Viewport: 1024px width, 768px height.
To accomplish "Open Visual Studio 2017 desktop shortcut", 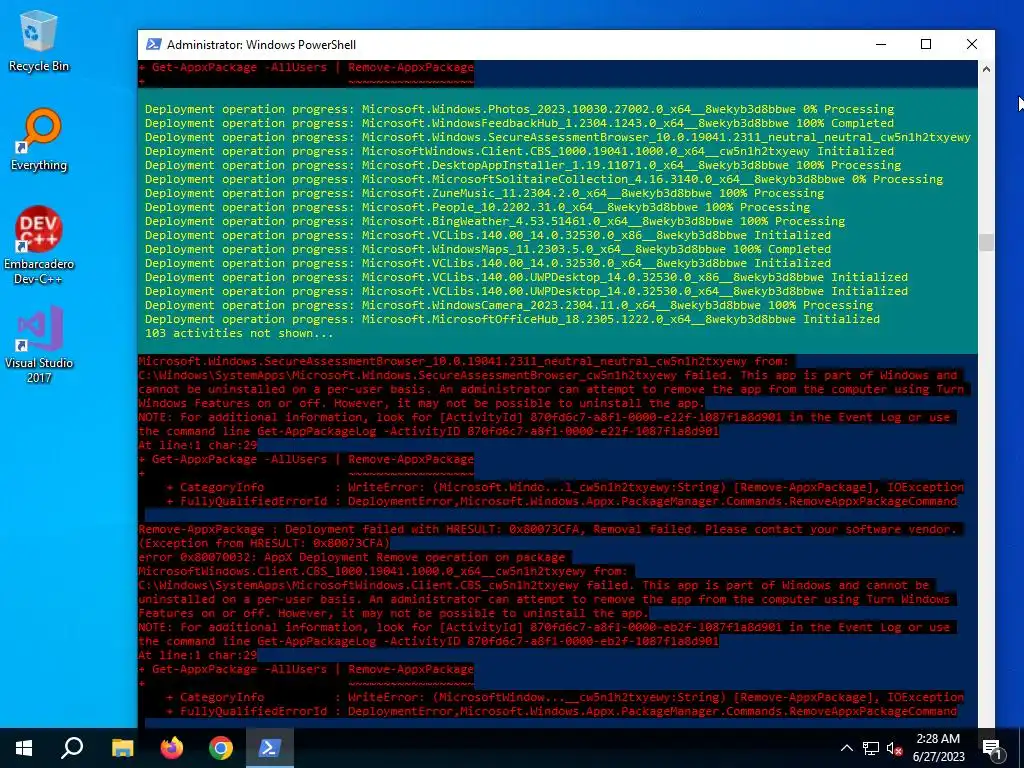I will [x=39, y=344].
